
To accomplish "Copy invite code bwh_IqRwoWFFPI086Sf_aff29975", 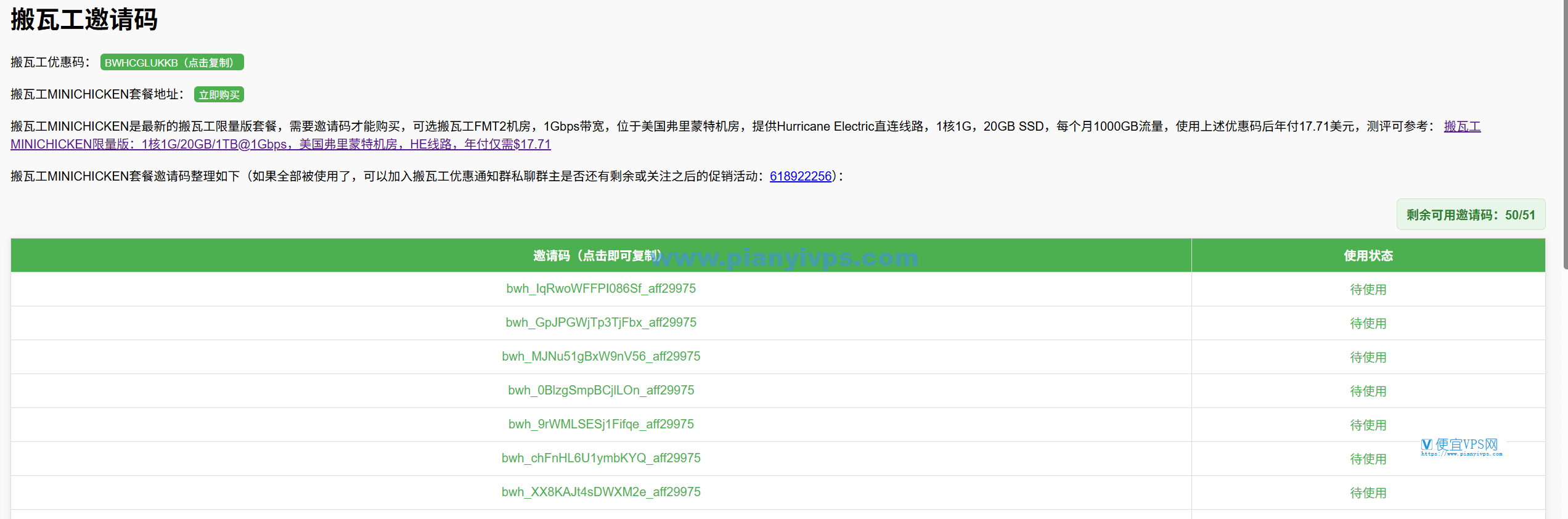I will 601,288.
